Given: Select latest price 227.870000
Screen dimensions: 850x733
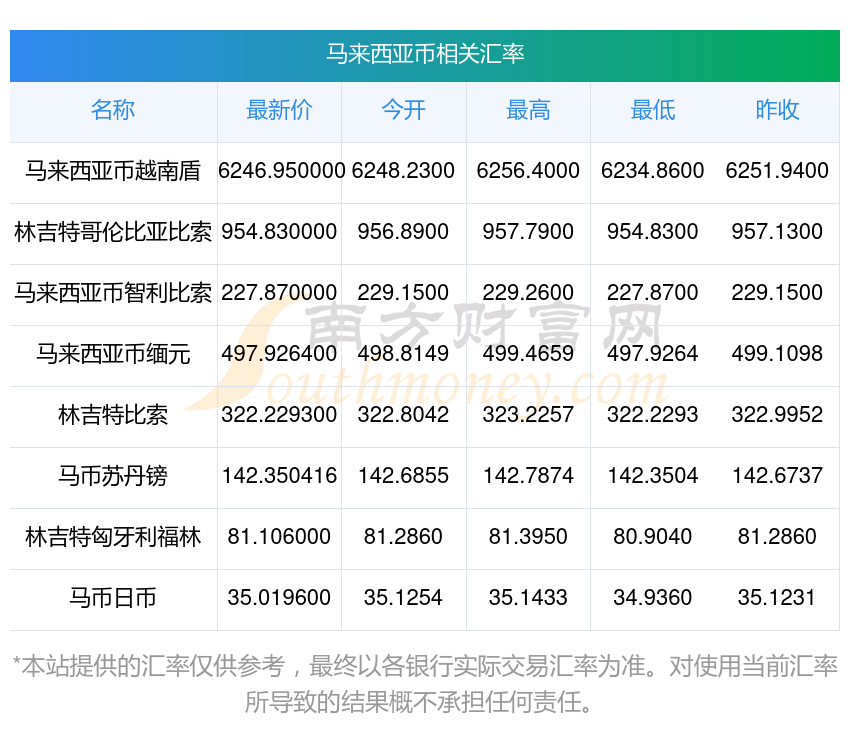Looking at the screenshot, I should (x=279, y=293).
